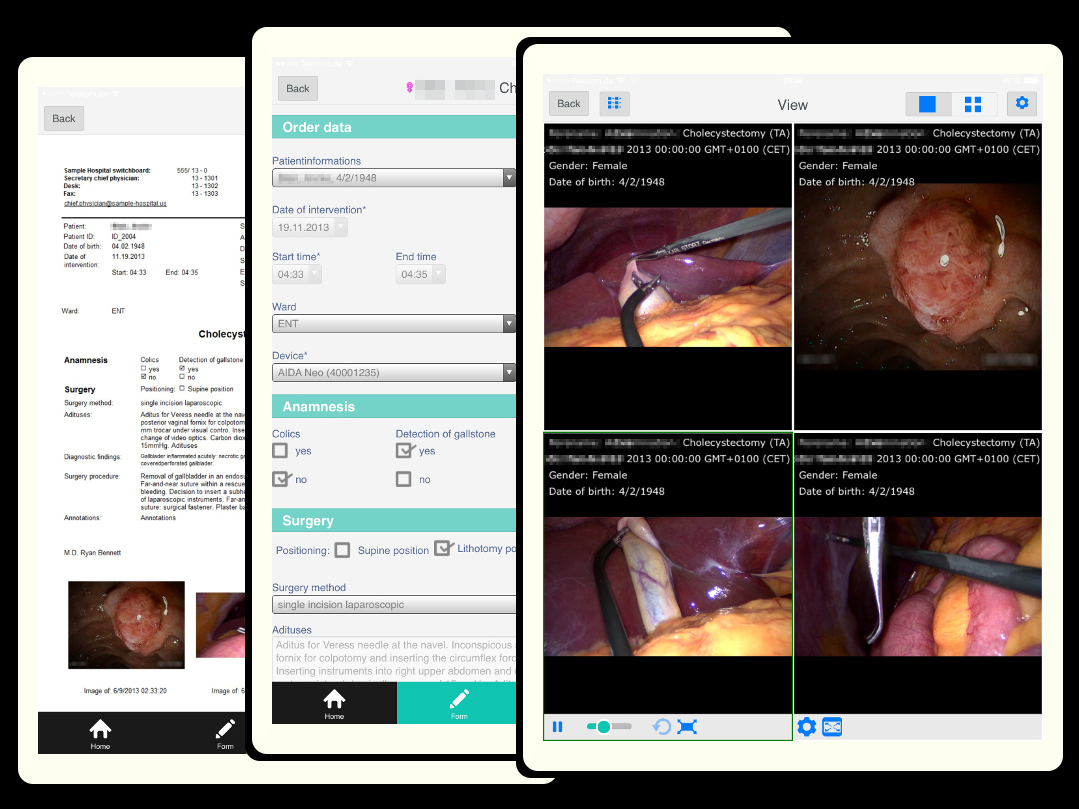Switch to four-tile grid layout
This screenshot has width=1079, height=809.
click(x=972, y=104)
